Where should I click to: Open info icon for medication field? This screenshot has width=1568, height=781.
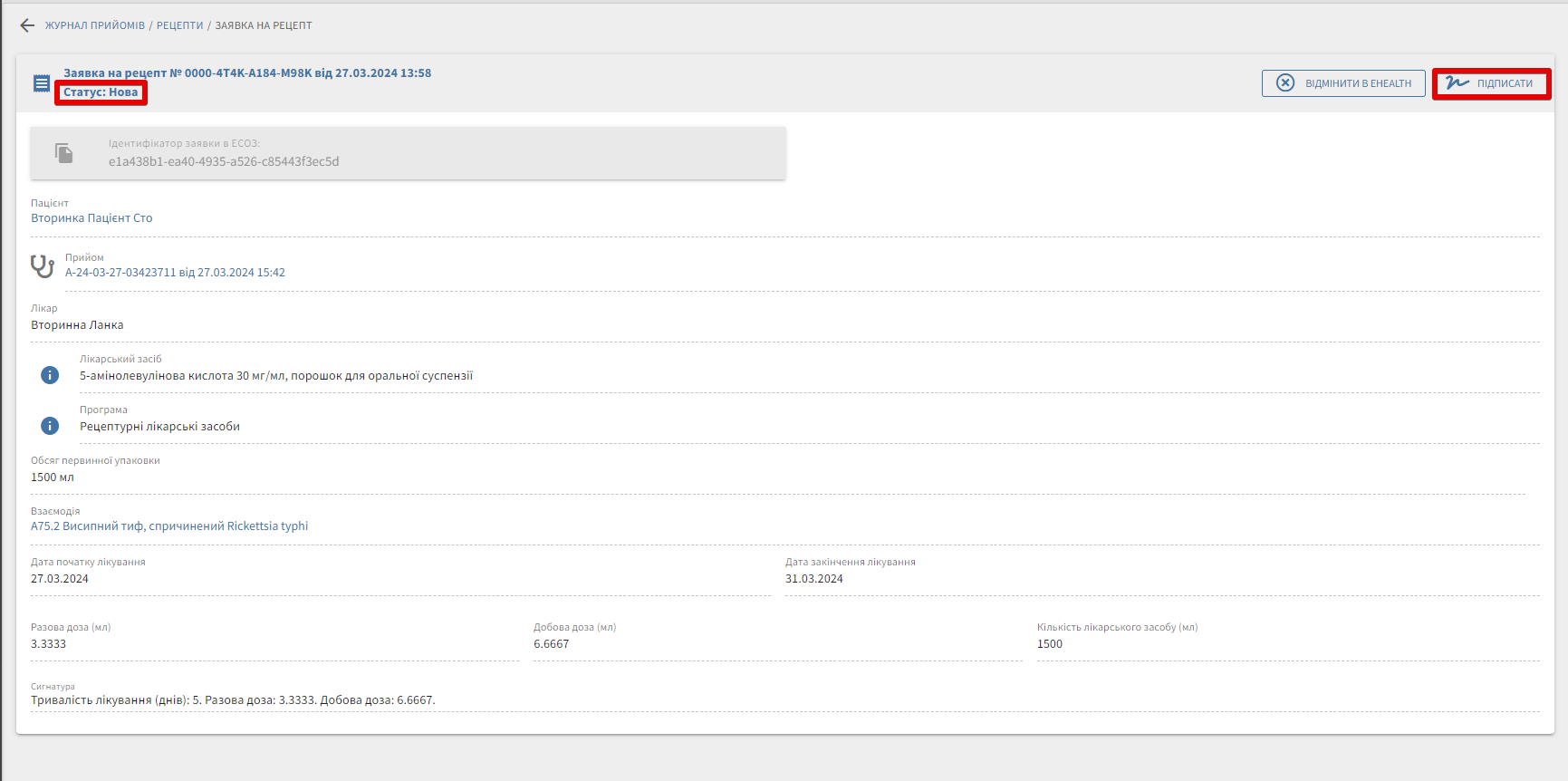pos(50,375)
